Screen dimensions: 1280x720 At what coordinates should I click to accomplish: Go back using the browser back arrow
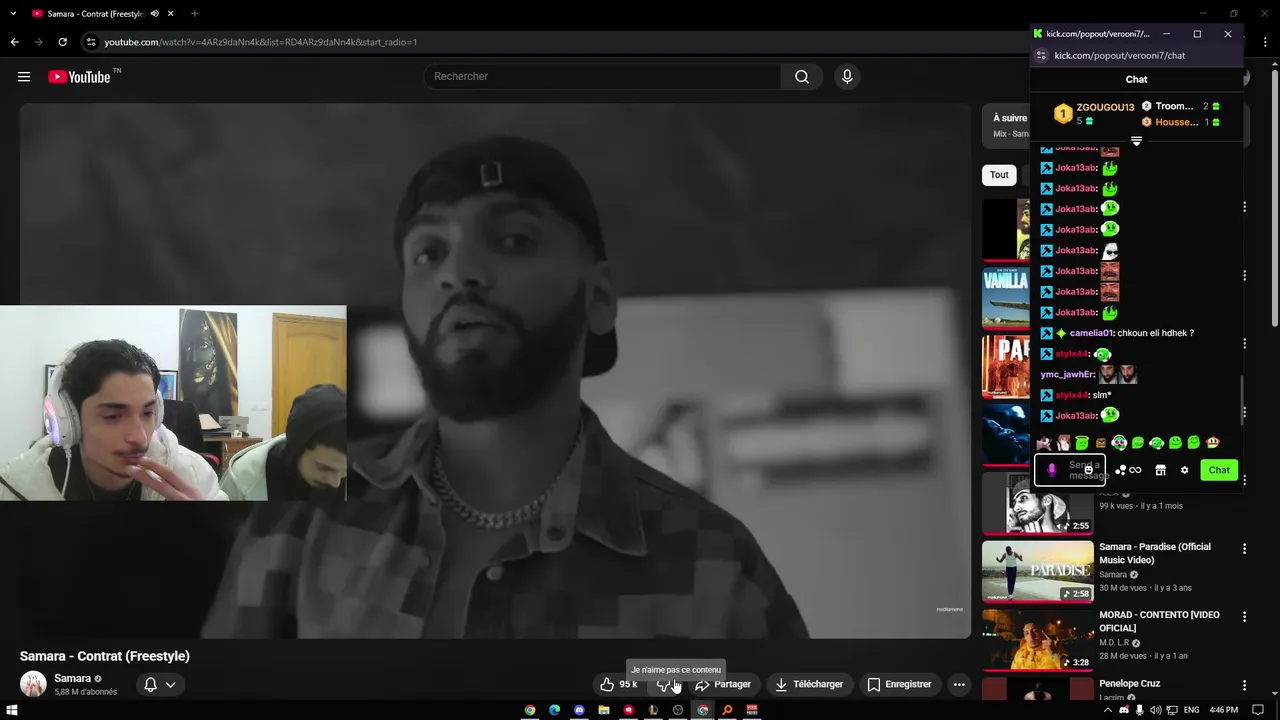(x=14, y=42)
